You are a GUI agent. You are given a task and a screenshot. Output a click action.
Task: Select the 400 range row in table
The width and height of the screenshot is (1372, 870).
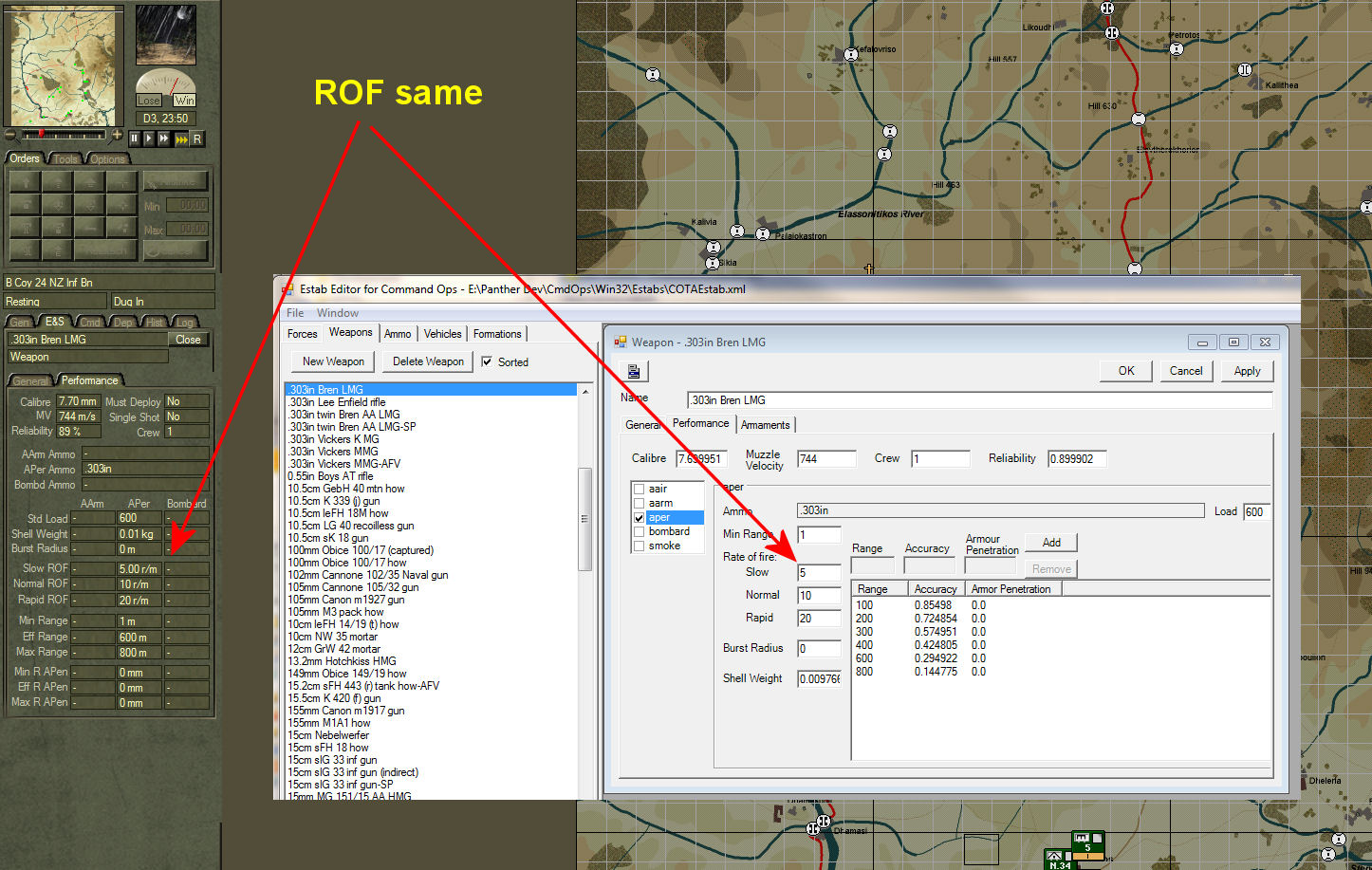click(x=1061, y=645)
